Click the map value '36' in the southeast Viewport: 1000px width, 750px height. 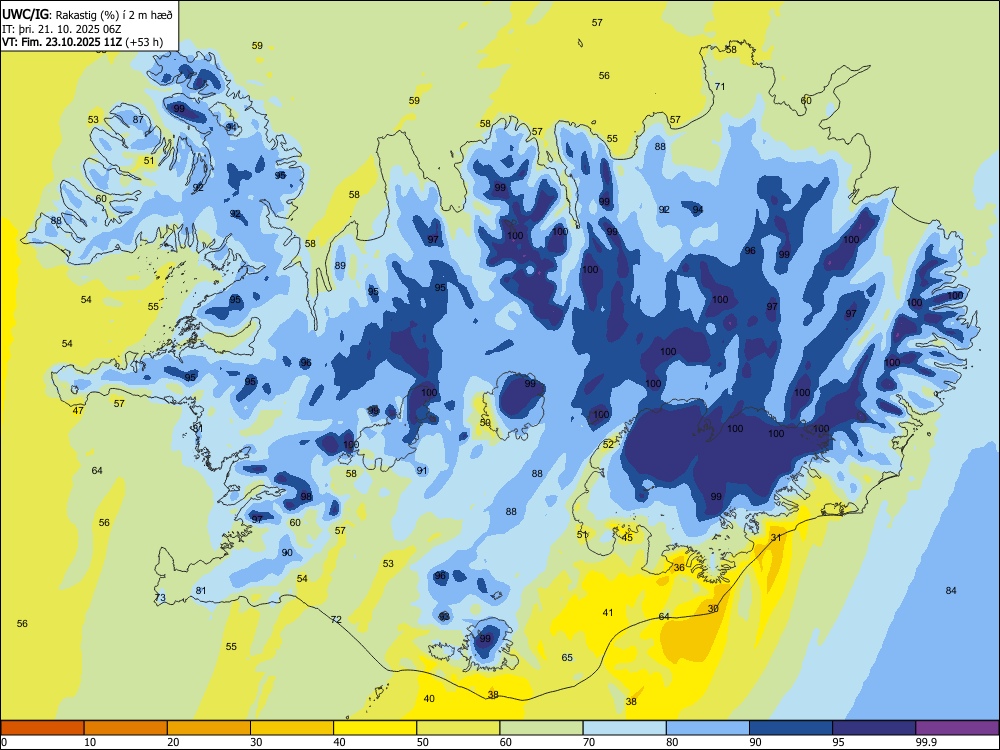(x=679, y=567)
